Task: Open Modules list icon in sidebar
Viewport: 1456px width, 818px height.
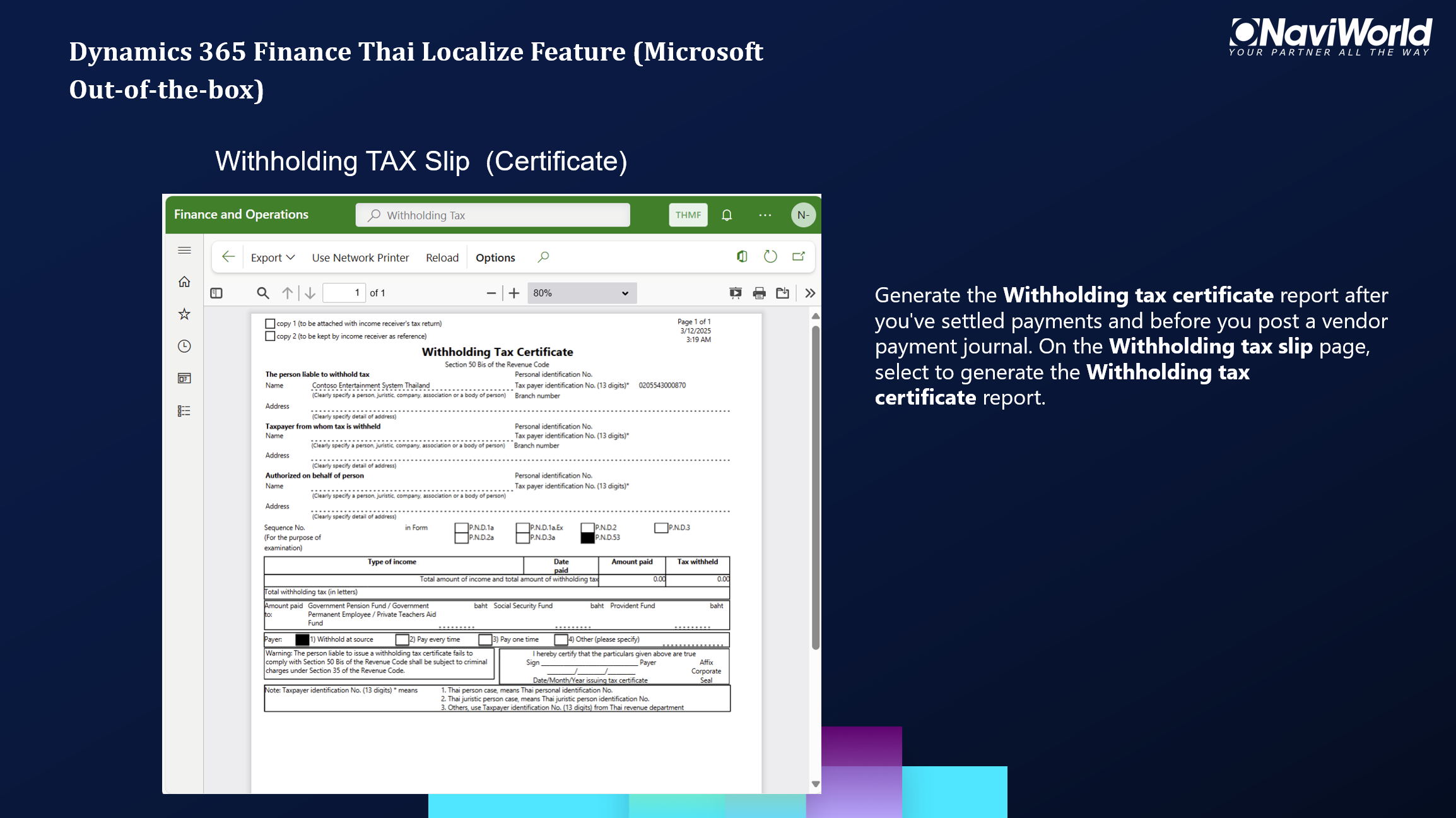Action: (184, 411)
